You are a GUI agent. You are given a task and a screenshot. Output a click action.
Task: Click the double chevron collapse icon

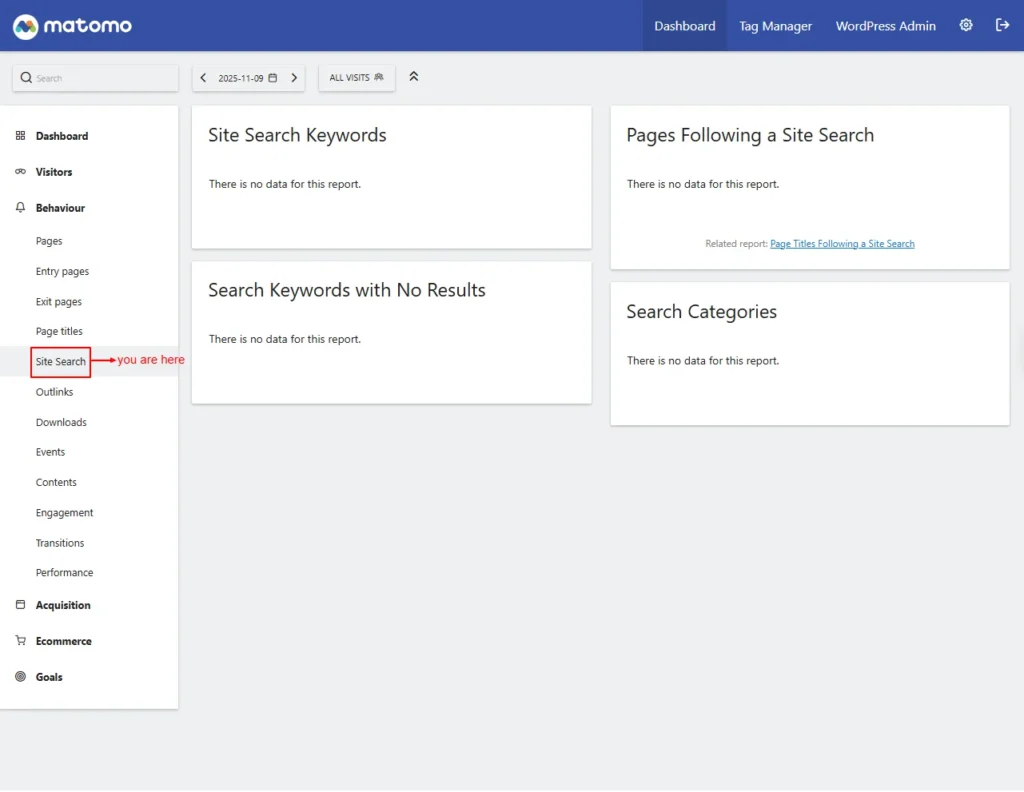414,77
